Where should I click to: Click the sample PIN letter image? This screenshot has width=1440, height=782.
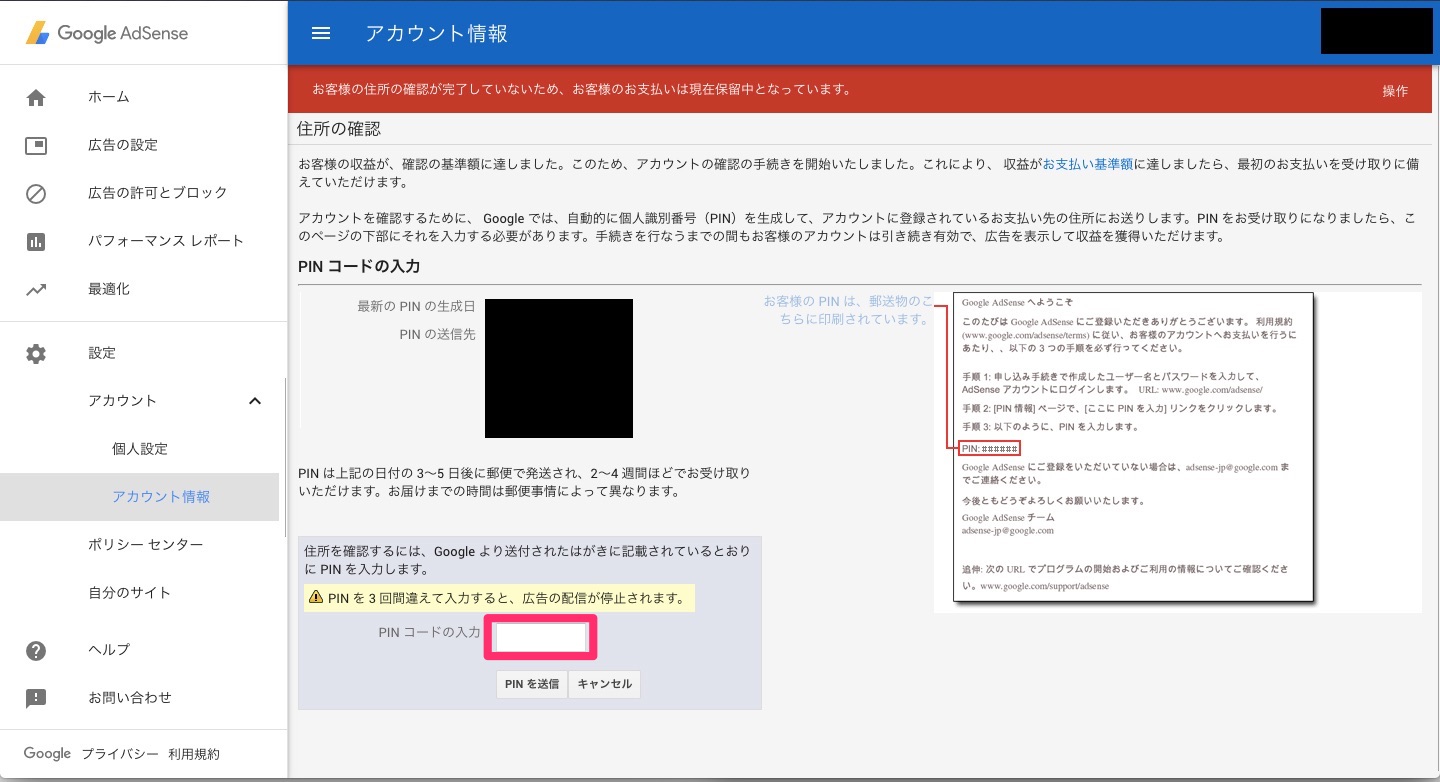[1132, 447]
